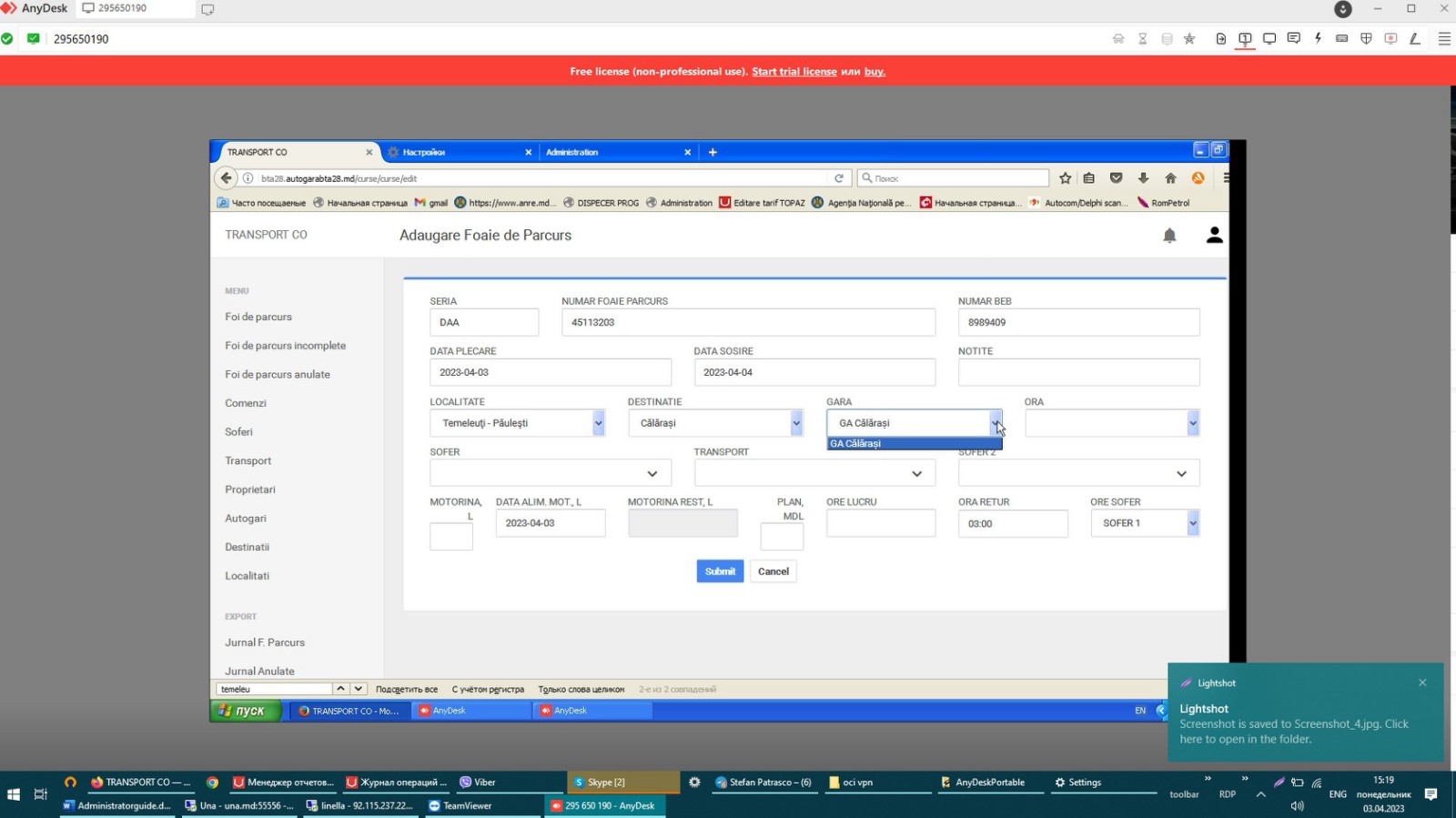The image size is (1456, 818).
Task: Open Skype from the host taskbar
Action: click(622, 783)
